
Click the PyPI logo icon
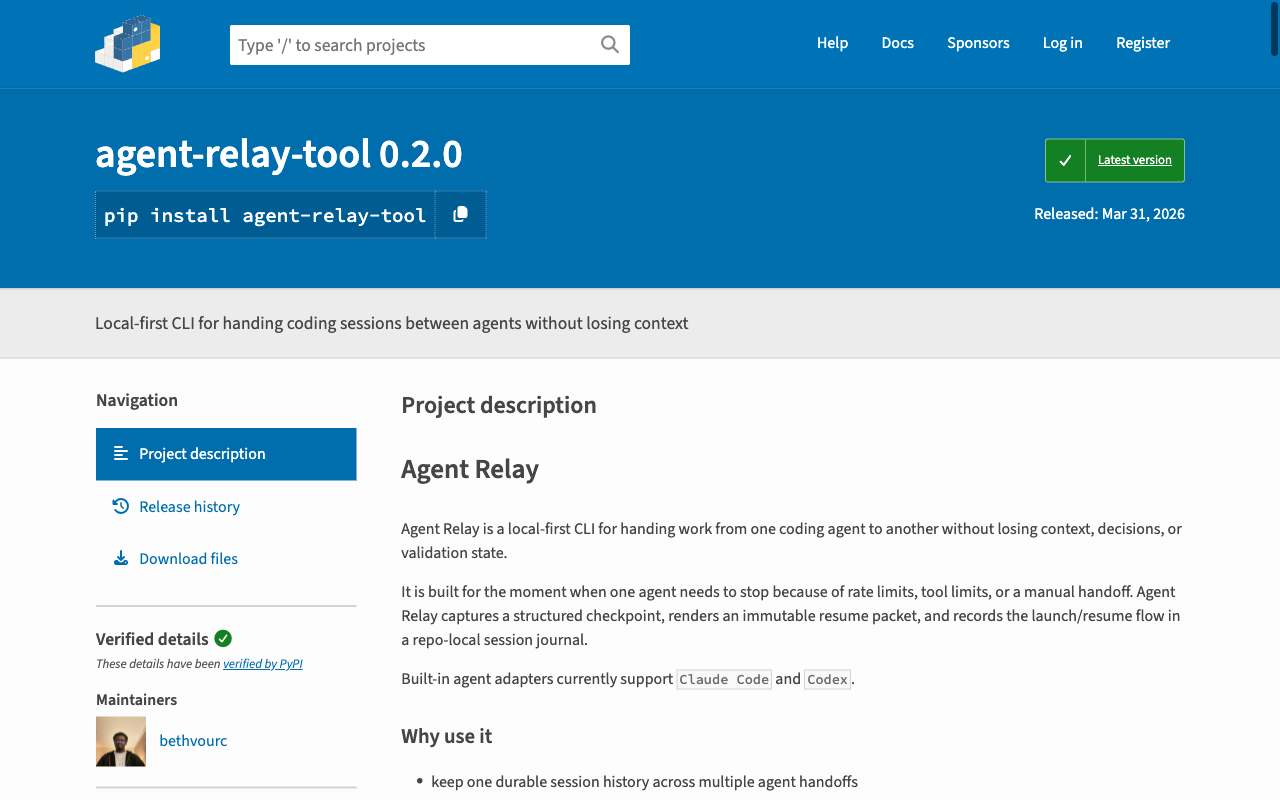128,44
